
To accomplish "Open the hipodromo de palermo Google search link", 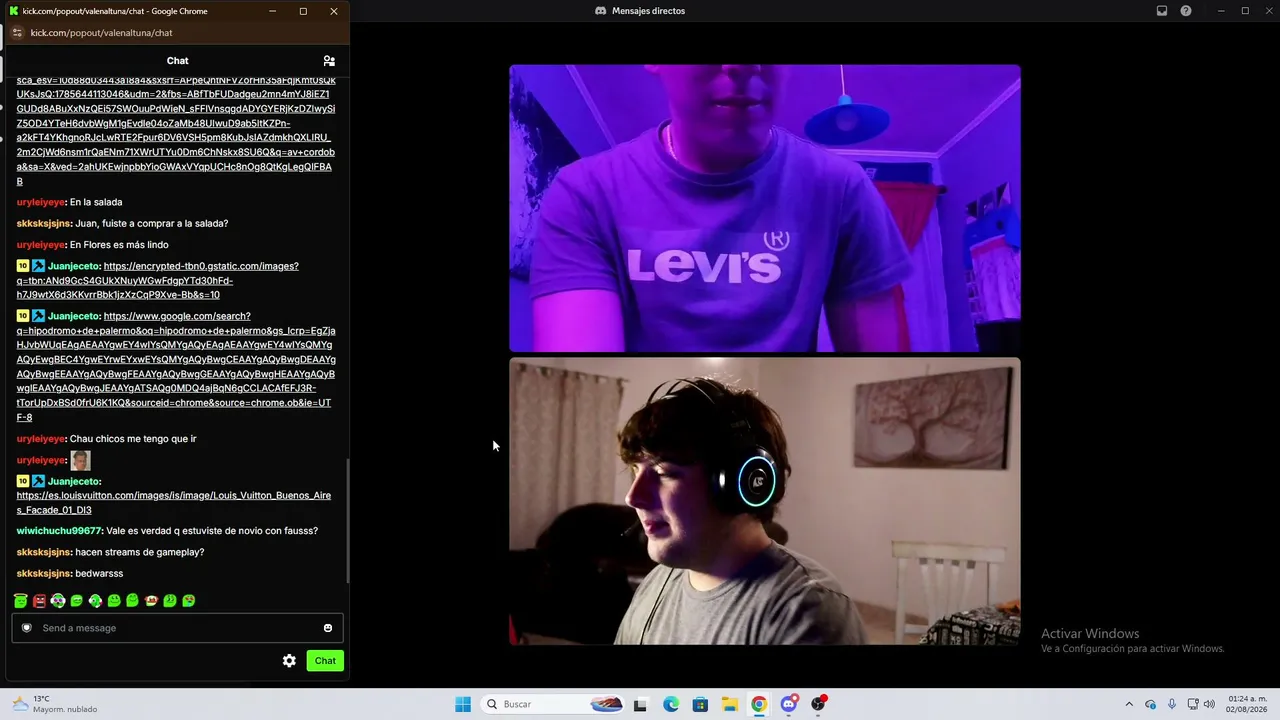I will tap(176, 367).
